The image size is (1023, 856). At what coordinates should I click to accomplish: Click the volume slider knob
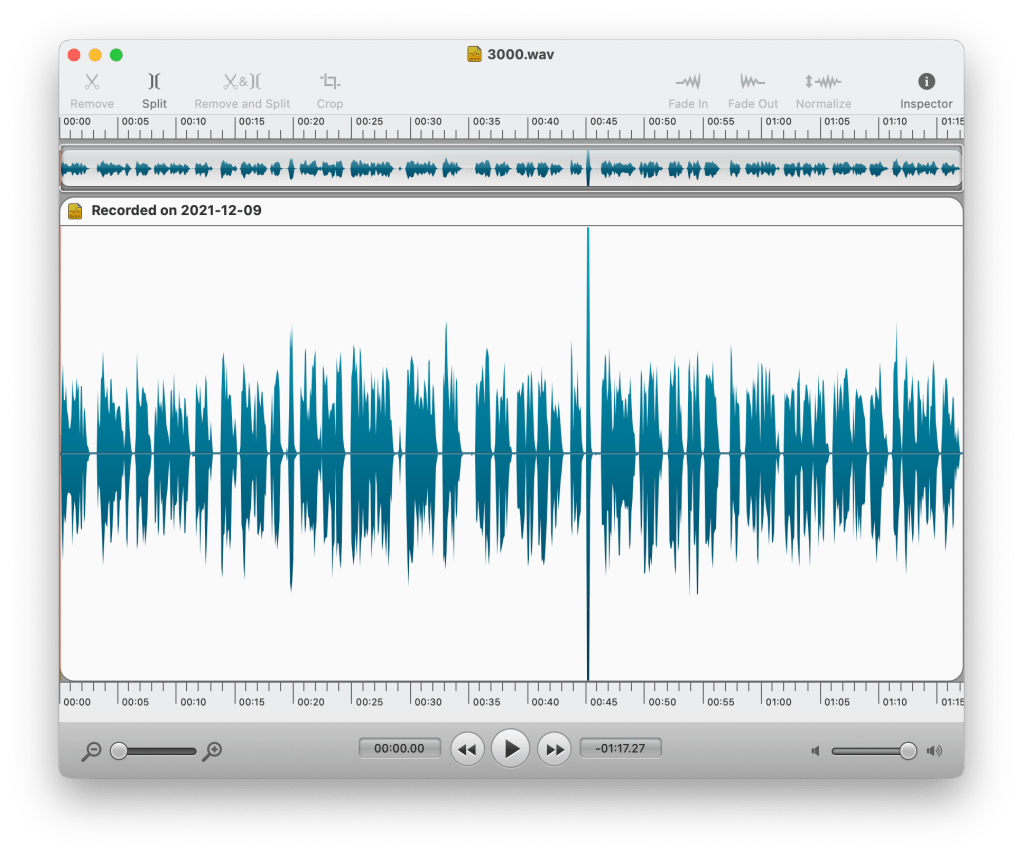click(907, 751)
